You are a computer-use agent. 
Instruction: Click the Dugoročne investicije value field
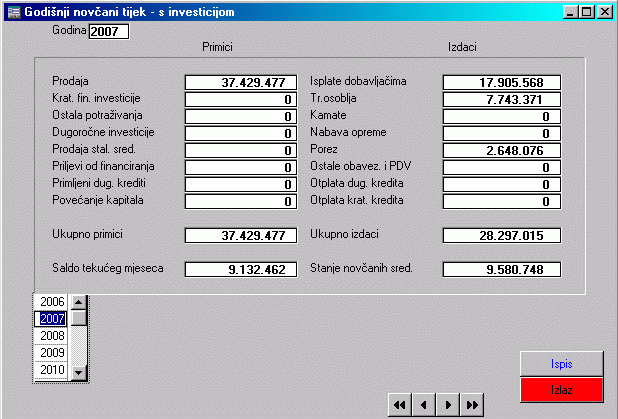(x=241, y=133)
